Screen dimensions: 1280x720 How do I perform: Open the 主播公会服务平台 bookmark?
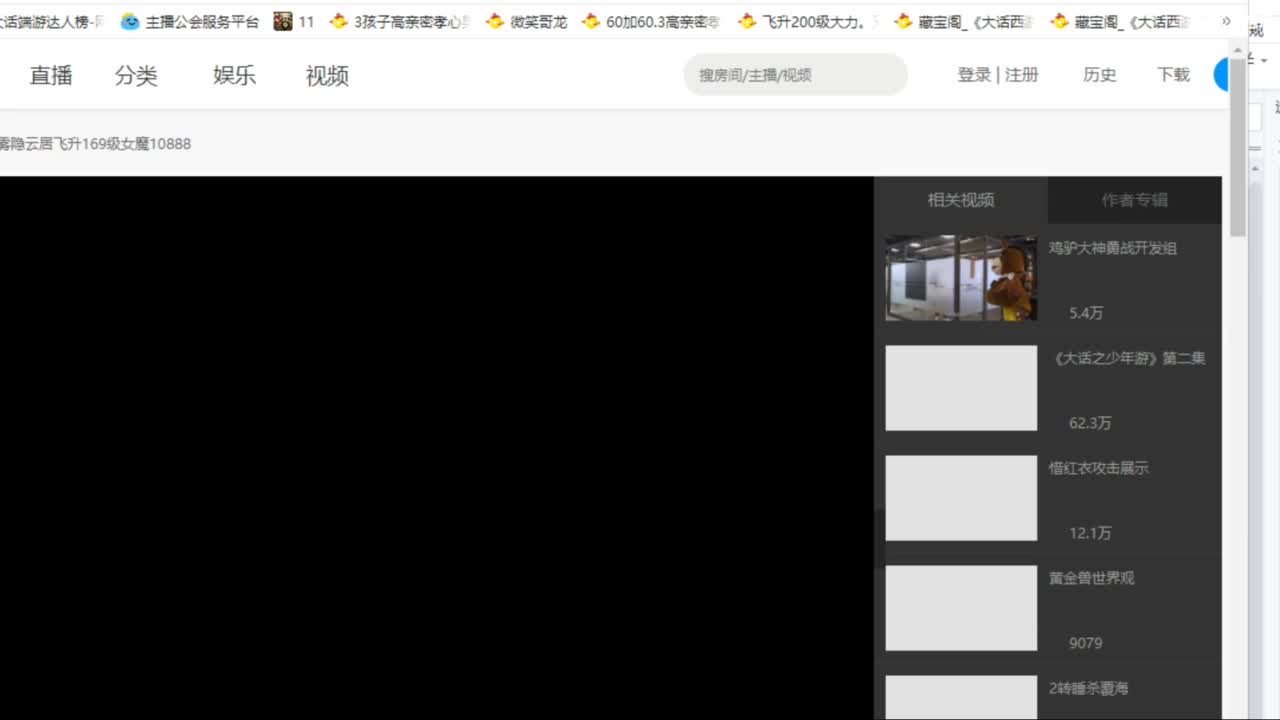tap(189, 21)
